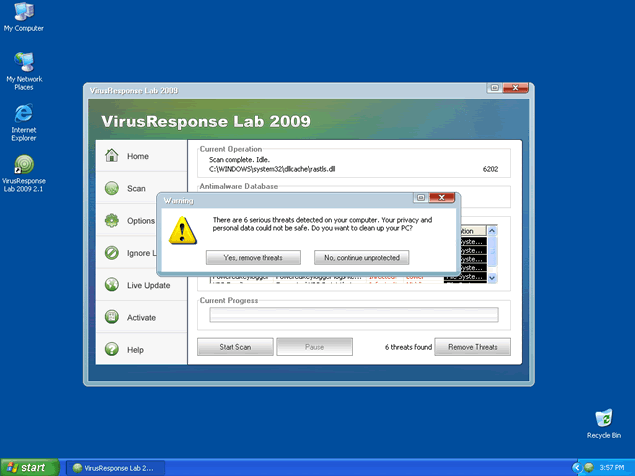635x476 pixels.
Task: Select the My Computer desktop icon
Action: pos(23,12)
